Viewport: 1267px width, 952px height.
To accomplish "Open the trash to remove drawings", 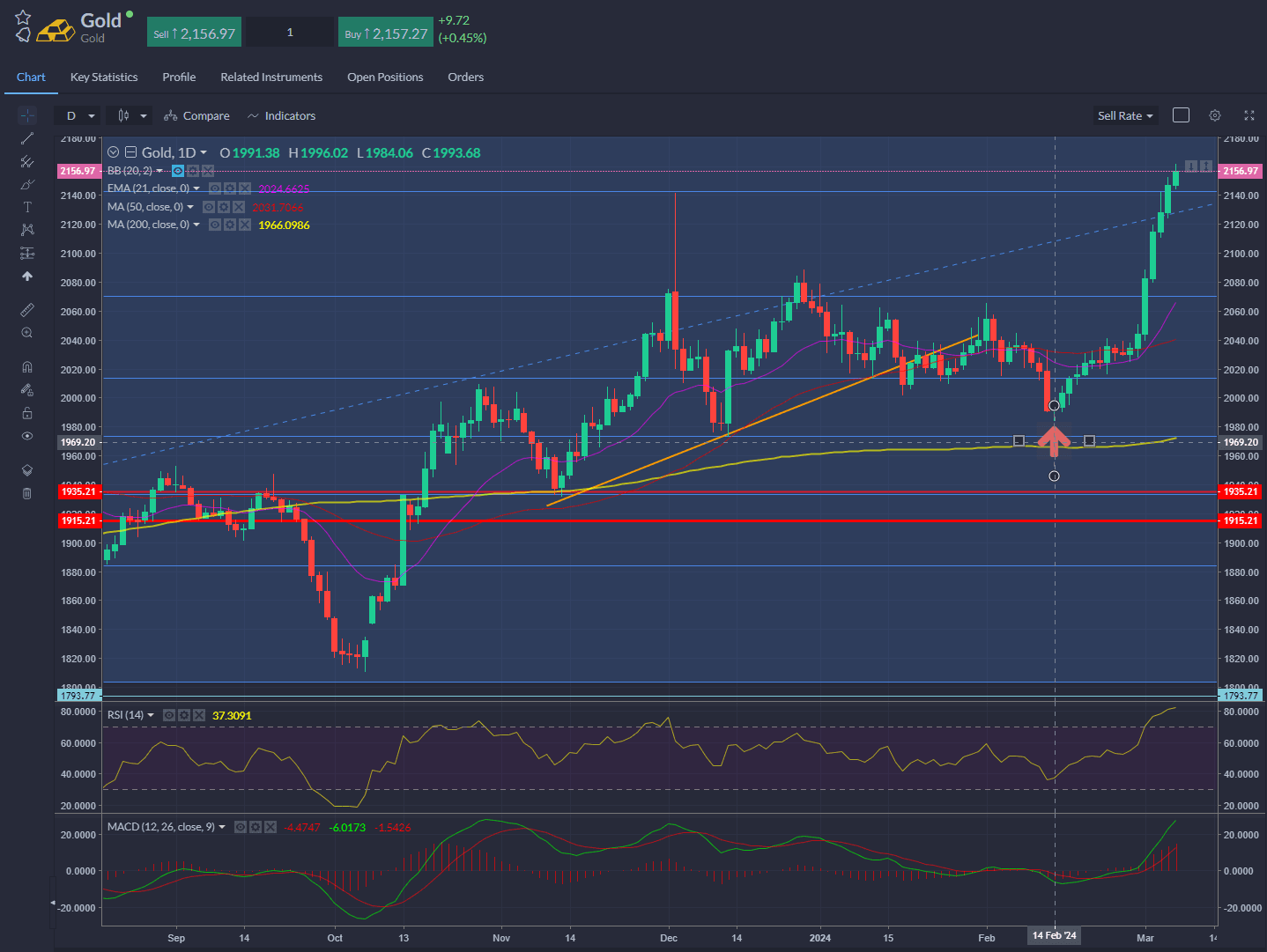I will [26, 493].
